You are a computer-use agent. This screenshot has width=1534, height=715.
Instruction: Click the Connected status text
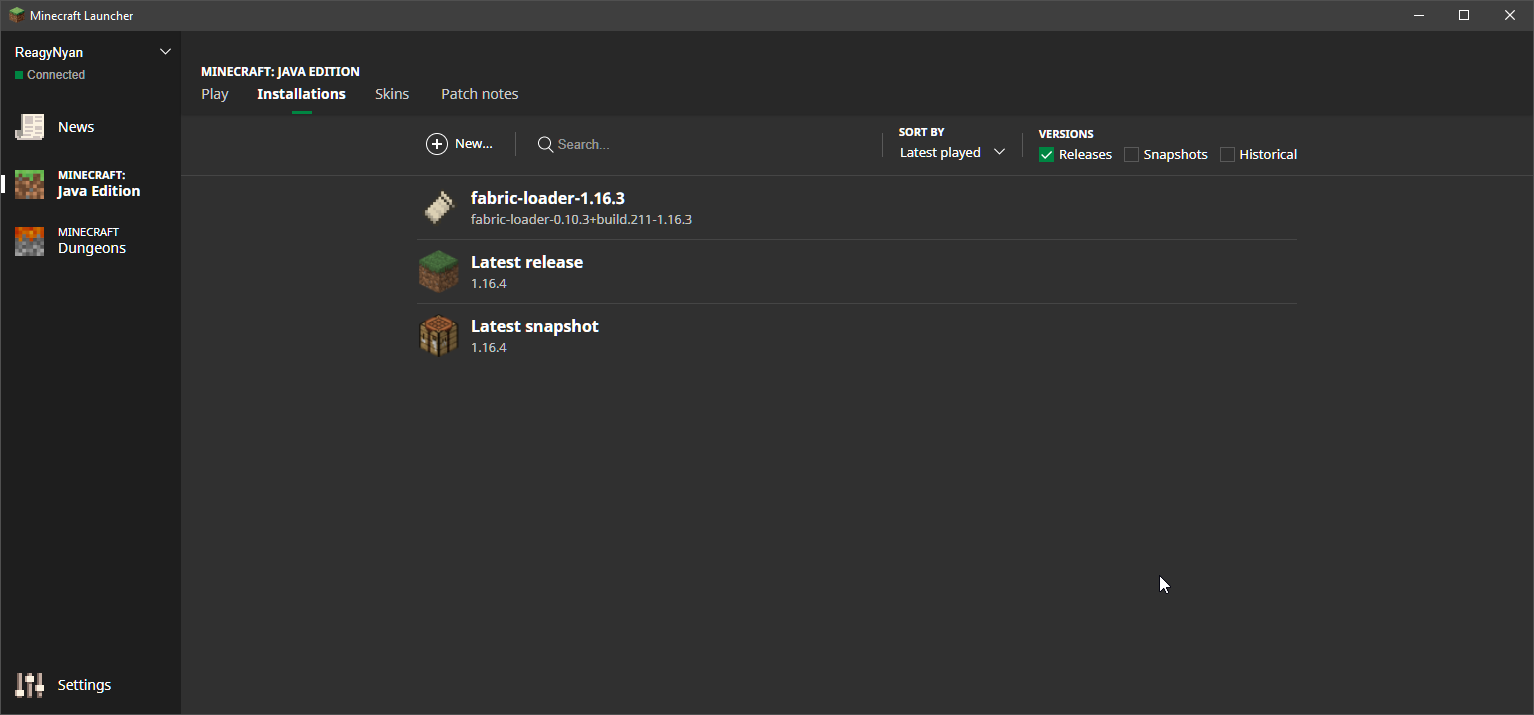pyautogui.click(x=56, y=75)
